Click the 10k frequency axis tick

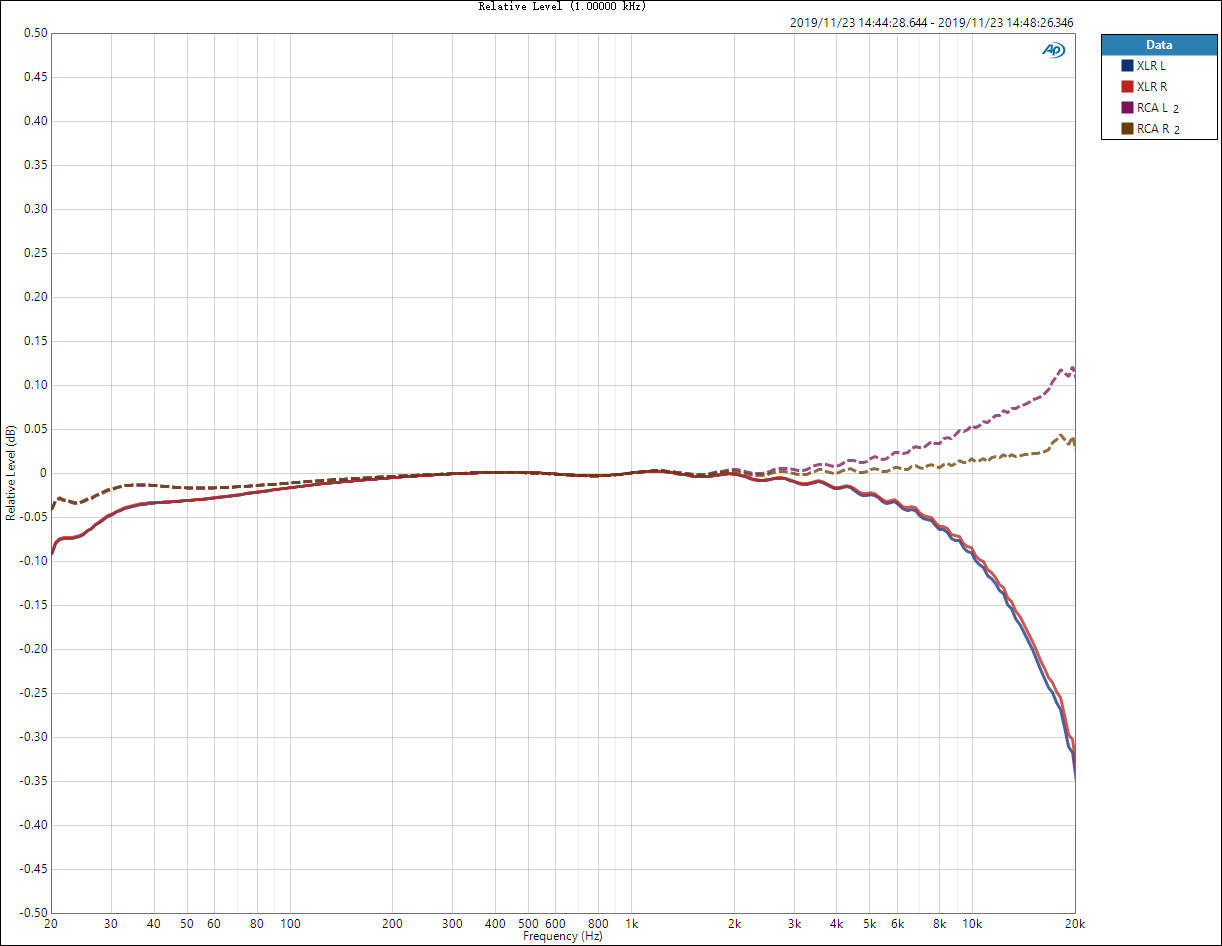tap(972, 923)
